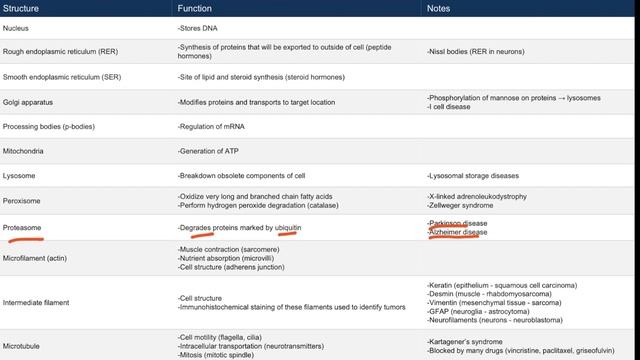This screenshot has height=360, width=640.
Task: Select the Mitochondria structure cell
Action: click(23, 151)
